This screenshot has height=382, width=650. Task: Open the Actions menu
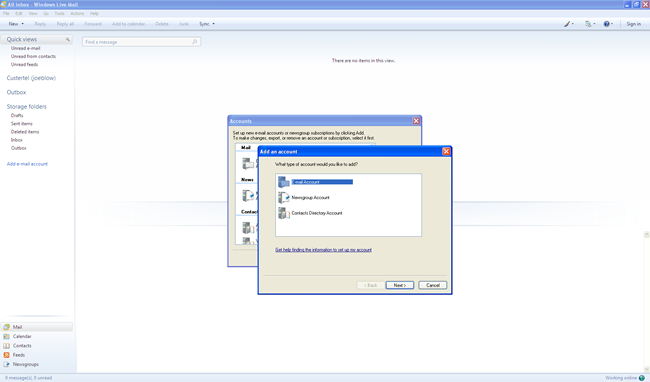[77, 14]
